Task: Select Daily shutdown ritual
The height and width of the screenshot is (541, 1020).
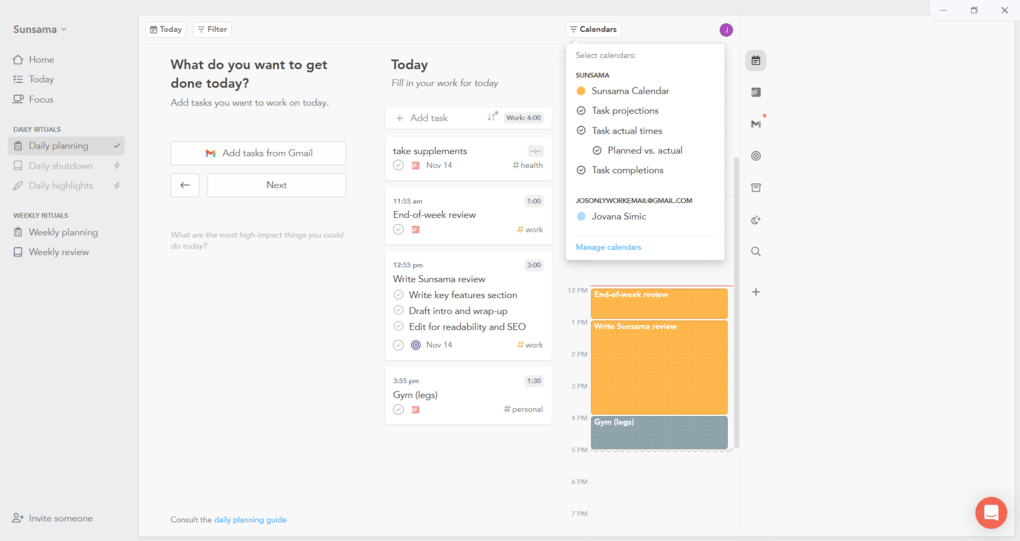Action: click(66, 166)
